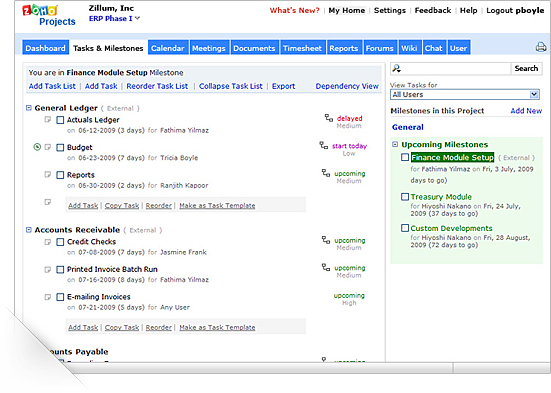Open the Wiki tab
Screen dimensions: 551x393
[x=409, y=48]
